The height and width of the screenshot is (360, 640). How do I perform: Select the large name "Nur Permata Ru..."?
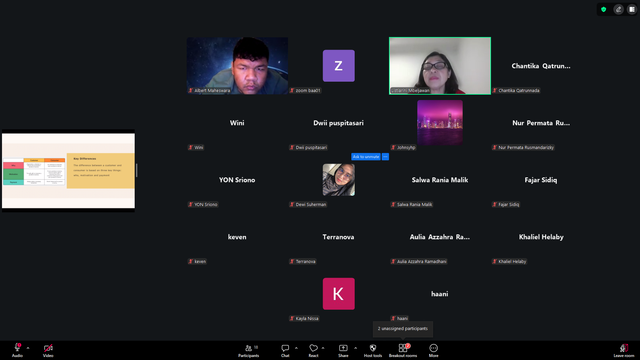541,123
